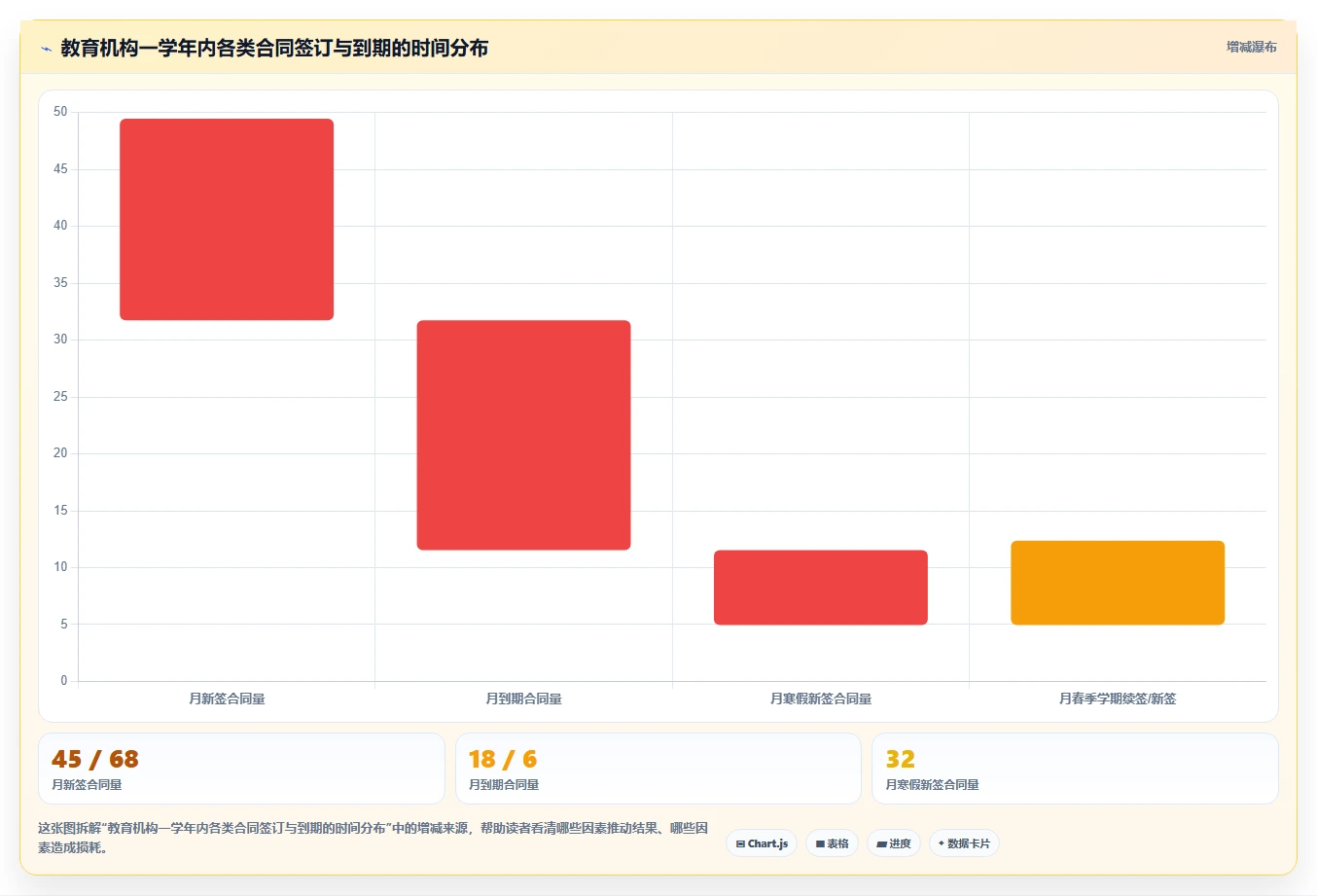
Task: Click the 数据卡片 tag chip
Action: [x=964, y=843]
